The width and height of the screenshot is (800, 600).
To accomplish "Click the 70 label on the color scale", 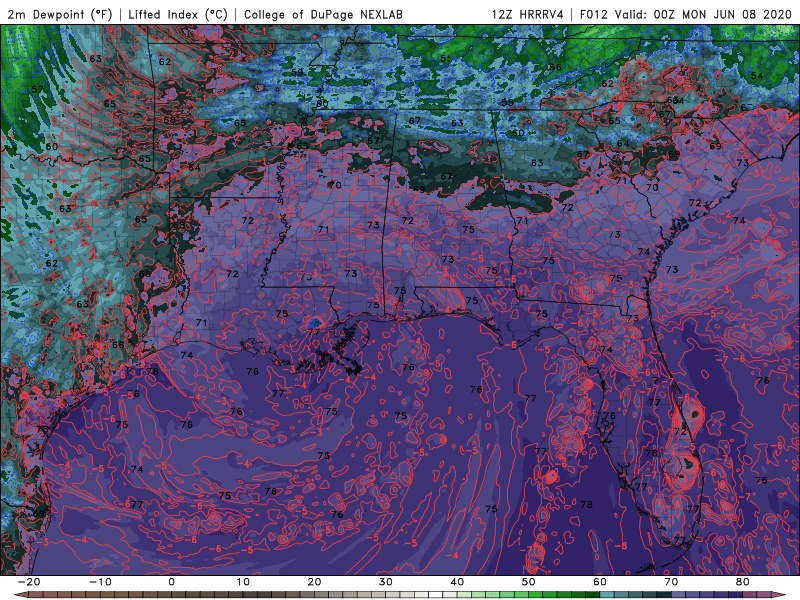I will point(671,582).
